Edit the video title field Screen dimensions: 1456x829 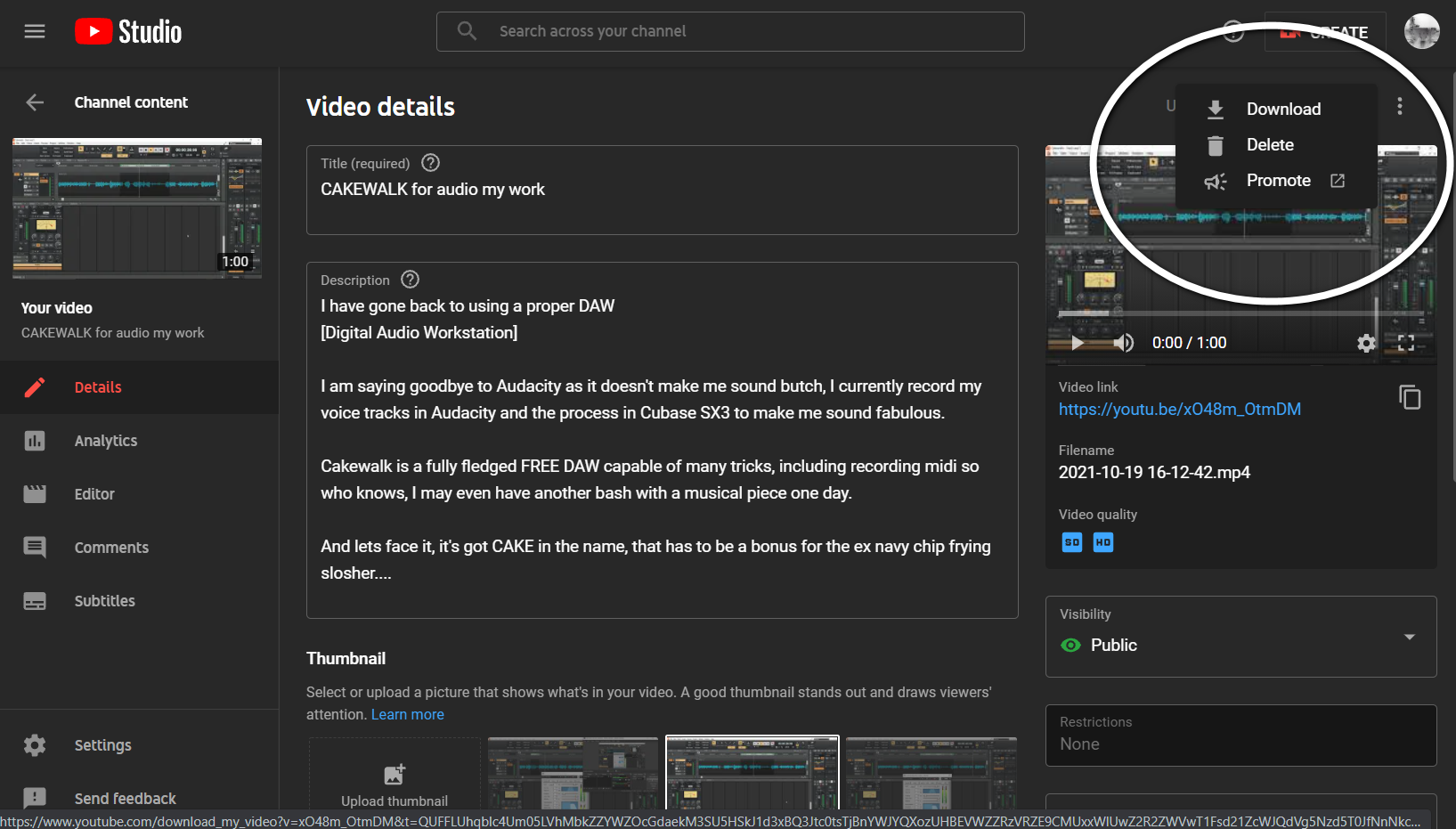(x=663, y=191)
